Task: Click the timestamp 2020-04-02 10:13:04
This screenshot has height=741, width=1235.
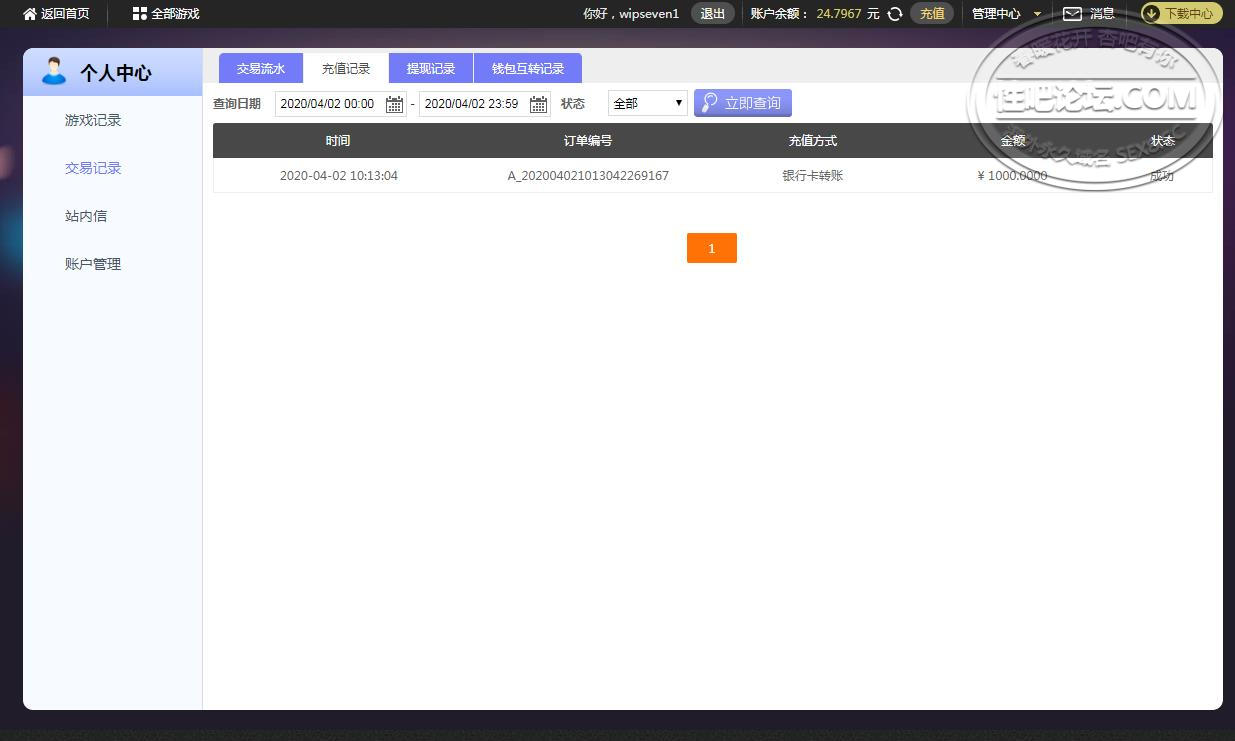Action: (x=339, y=176)
